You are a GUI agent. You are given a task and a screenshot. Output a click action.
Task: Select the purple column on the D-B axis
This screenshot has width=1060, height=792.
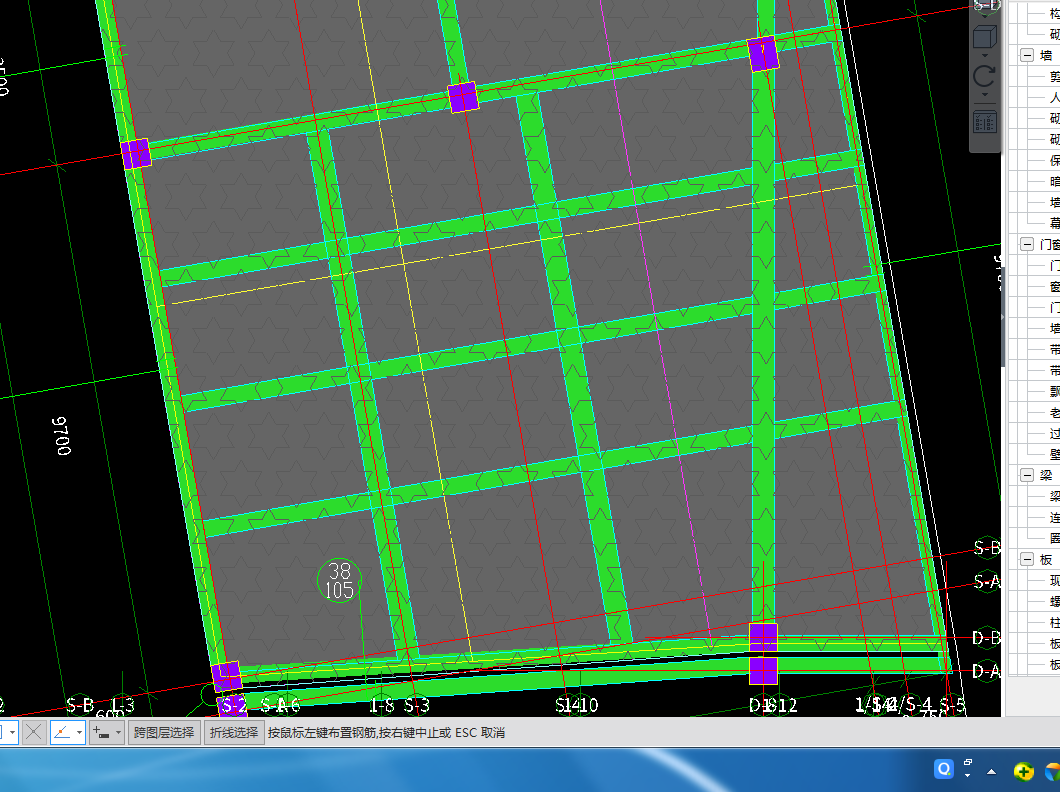pyautogui.click(x=763, y=637)
